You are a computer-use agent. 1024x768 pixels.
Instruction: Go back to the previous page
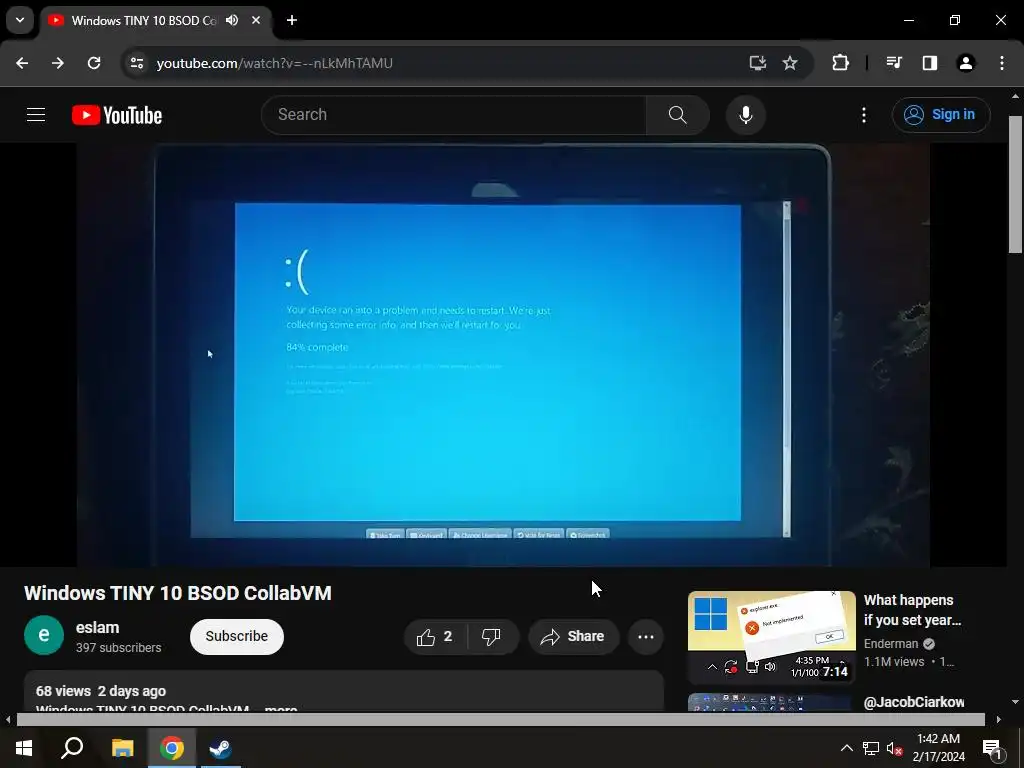22,63
